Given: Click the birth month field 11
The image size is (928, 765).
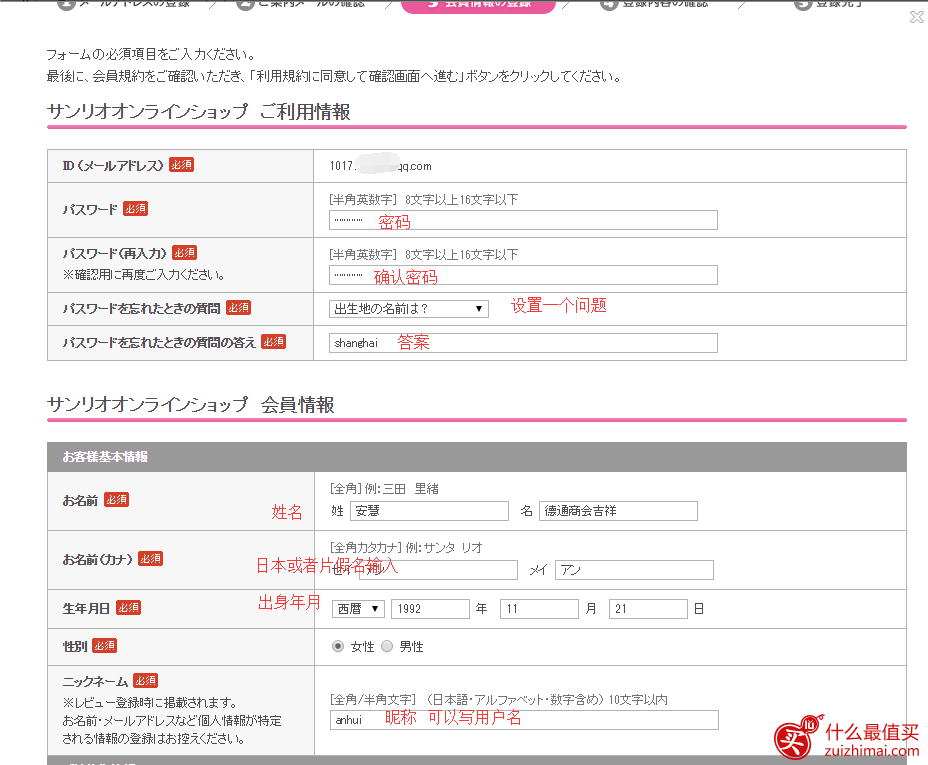Looking at the screenshot, I should (539, 609).
